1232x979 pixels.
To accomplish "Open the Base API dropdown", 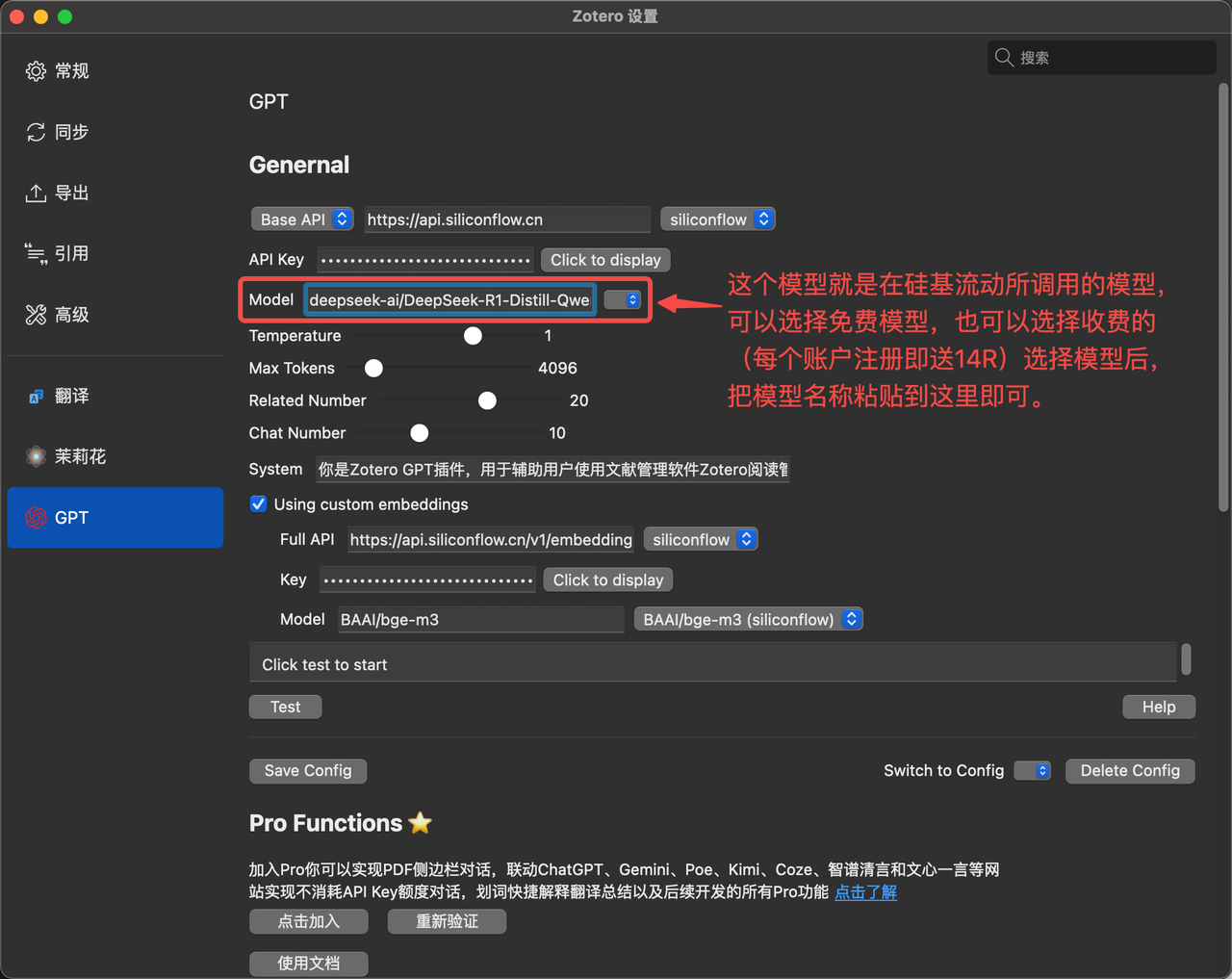I will pos(301,219).
